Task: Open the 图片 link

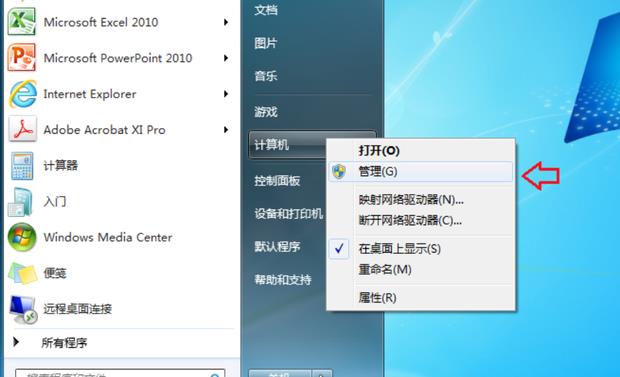Action: (x=266, y=43)
